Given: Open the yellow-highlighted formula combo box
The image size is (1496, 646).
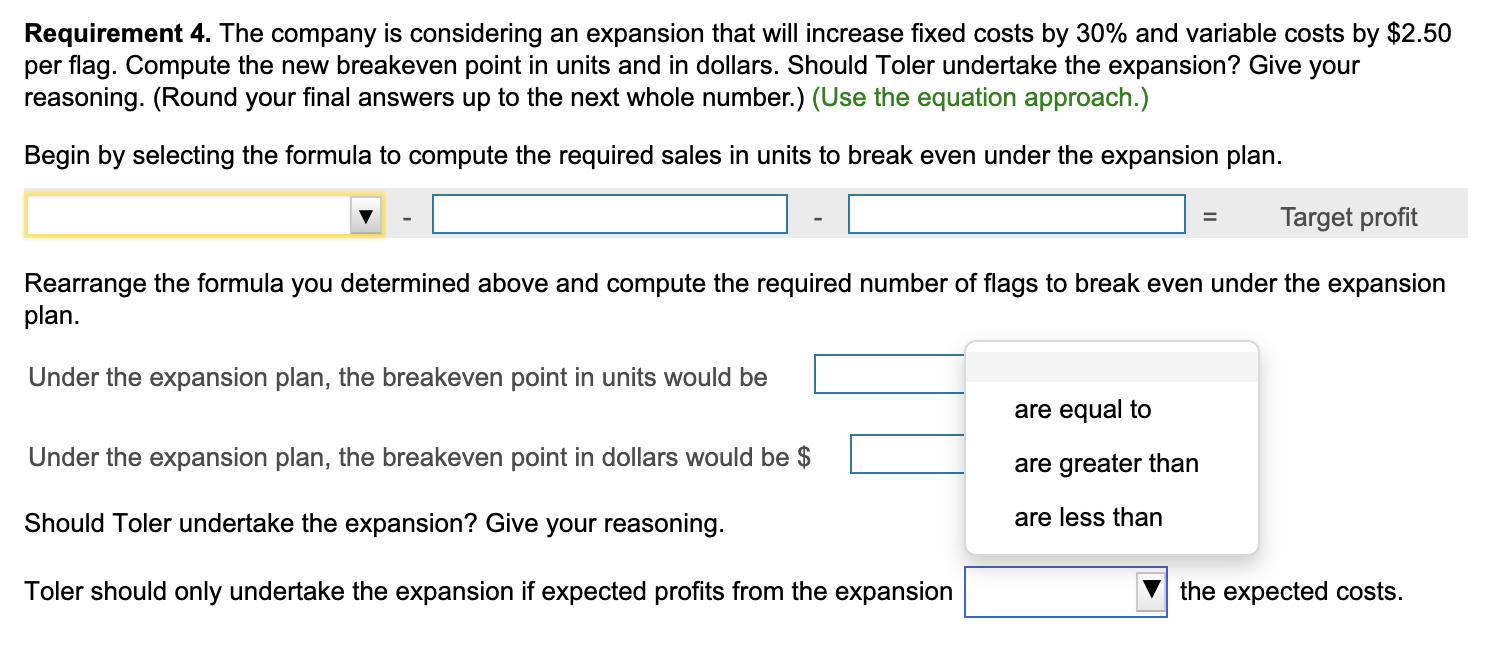Looking at the screenshot, I should (200, 213).
